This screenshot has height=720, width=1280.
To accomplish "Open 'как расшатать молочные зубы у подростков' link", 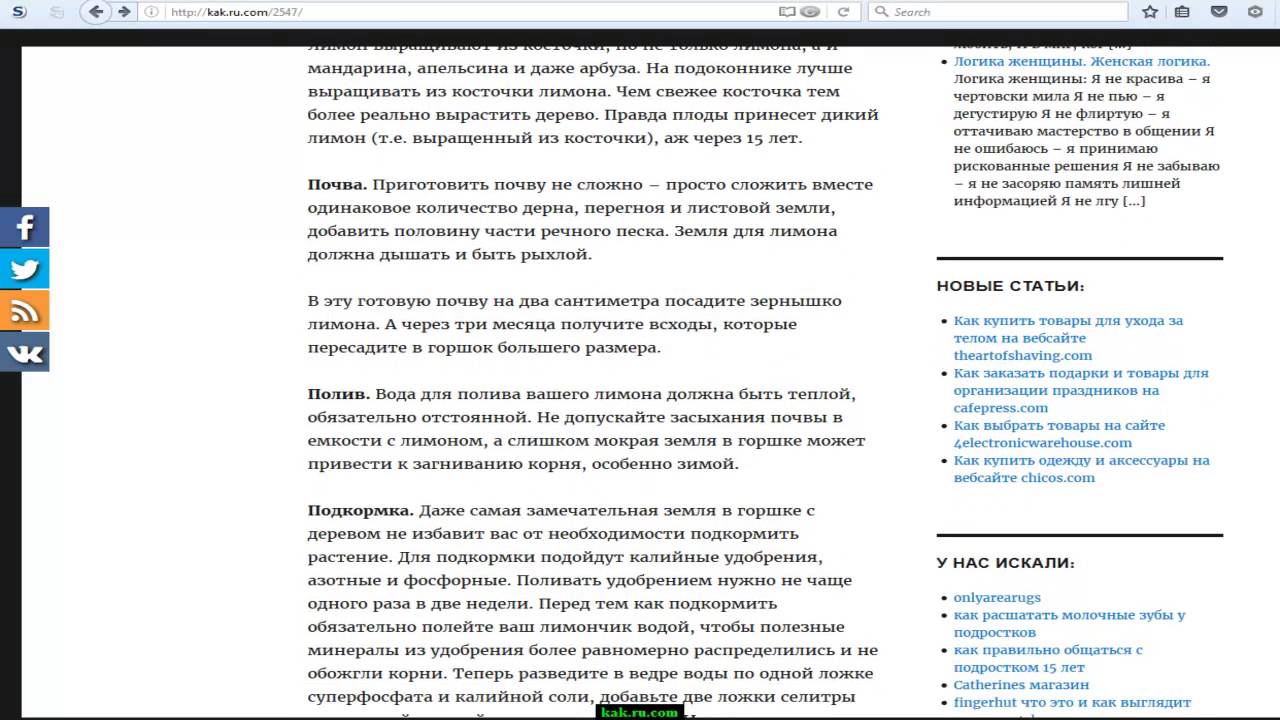I will 1069,623.
